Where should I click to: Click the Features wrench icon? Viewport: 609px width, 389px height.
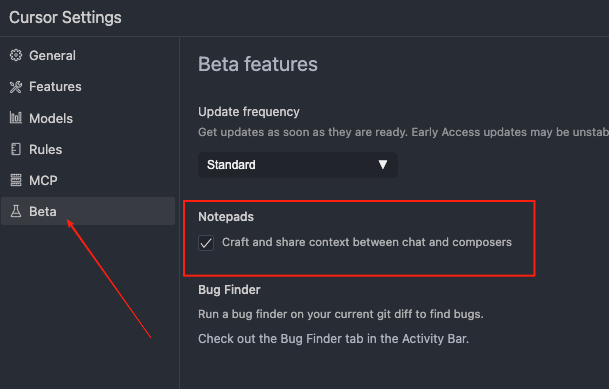point(16,87)
